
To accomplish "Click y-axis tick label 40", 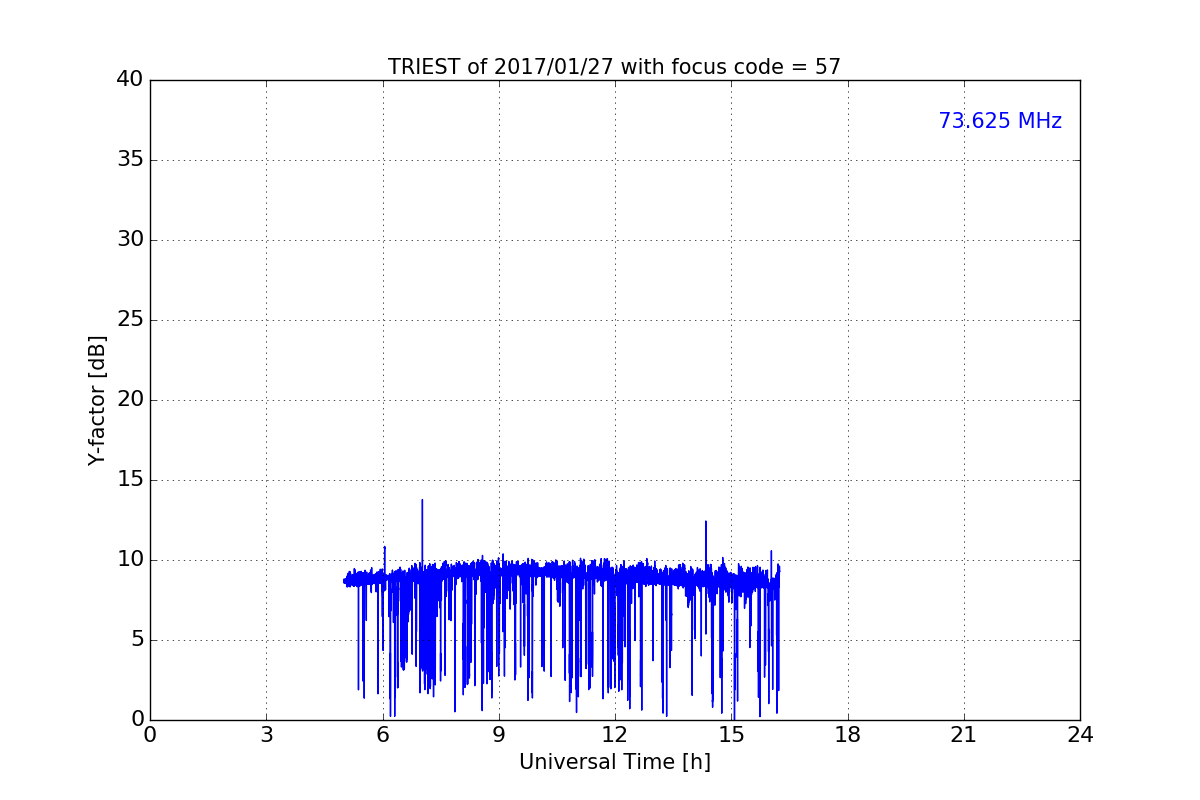I will click(x=130, y=80).
